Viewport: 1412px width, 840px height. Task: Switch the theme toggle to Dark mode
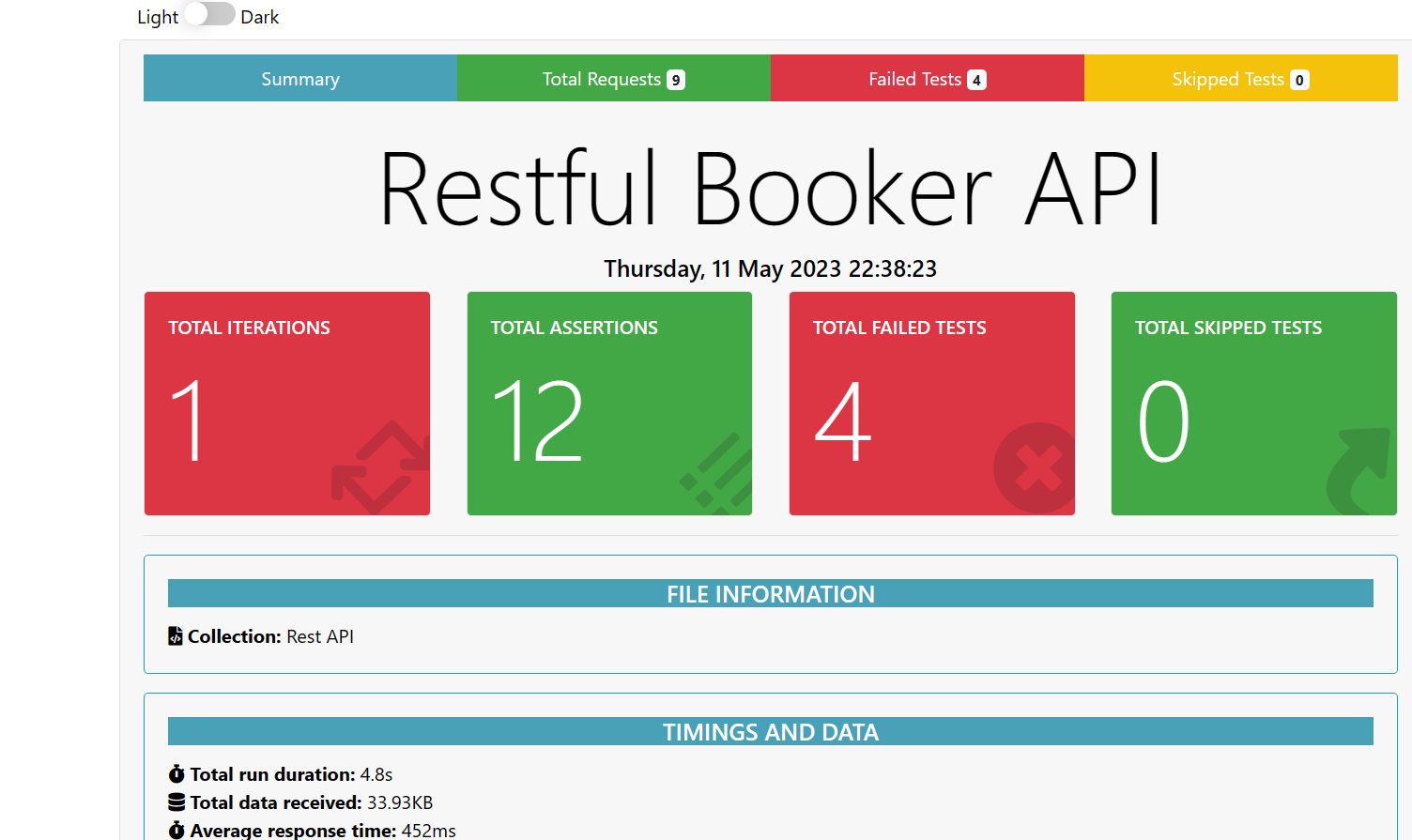(208, 14)
